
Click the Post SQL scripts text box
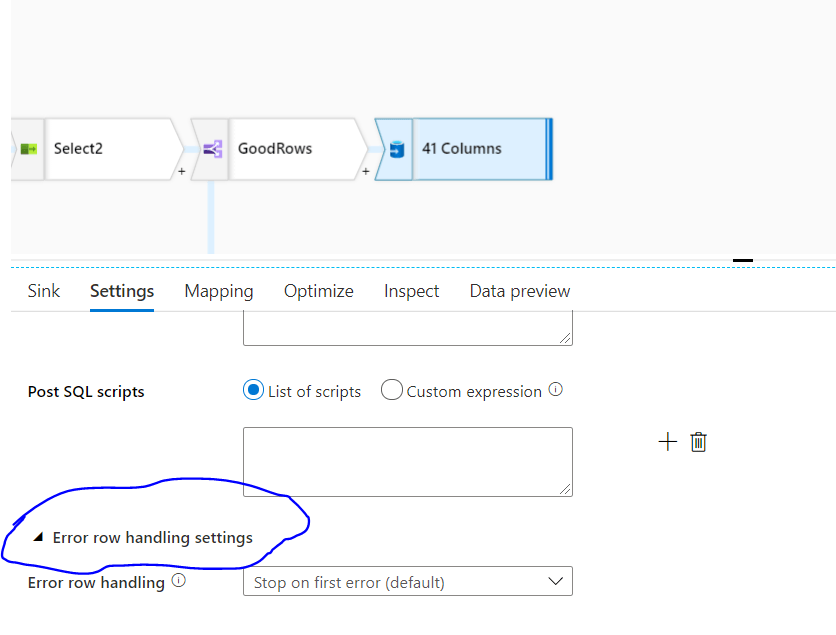click(x=407, y=461)
